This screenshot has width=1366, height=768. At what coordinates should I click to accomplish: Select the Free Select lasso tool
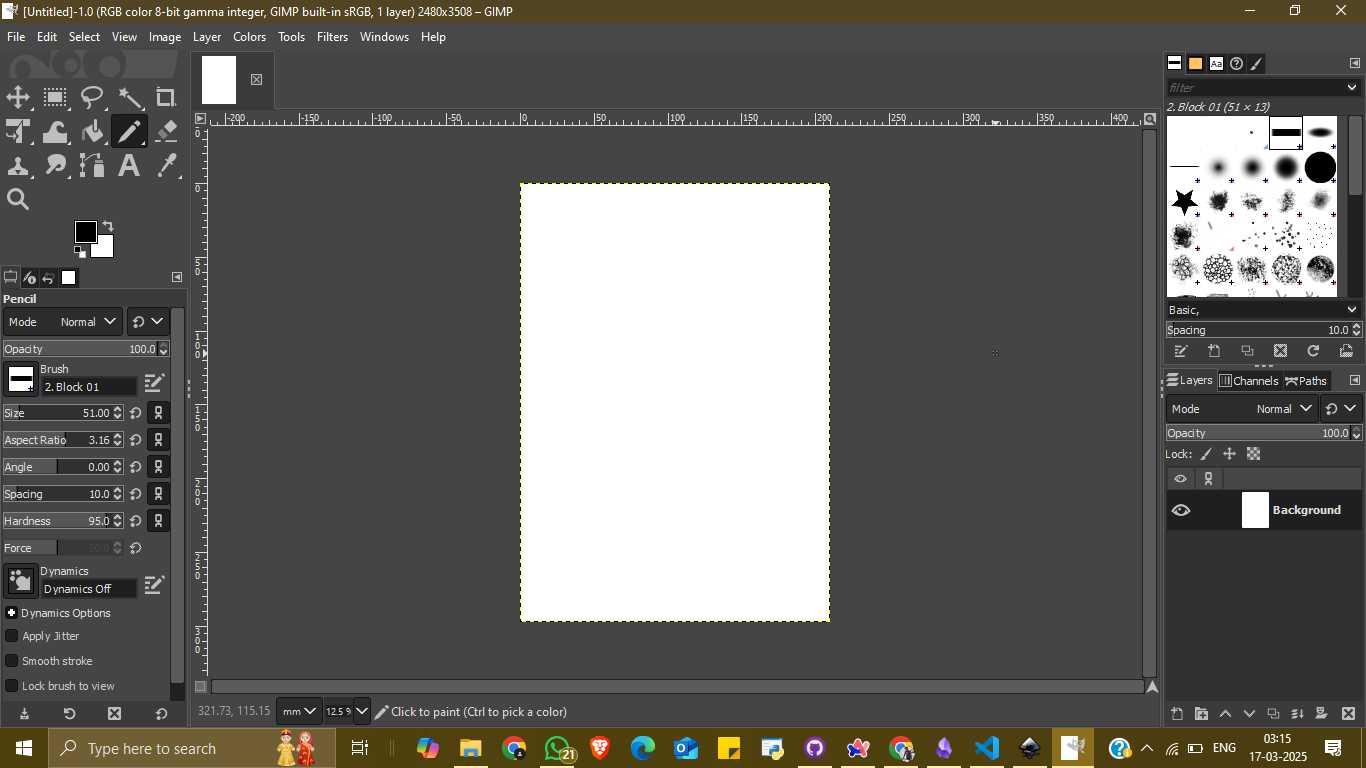coord(92,97)
